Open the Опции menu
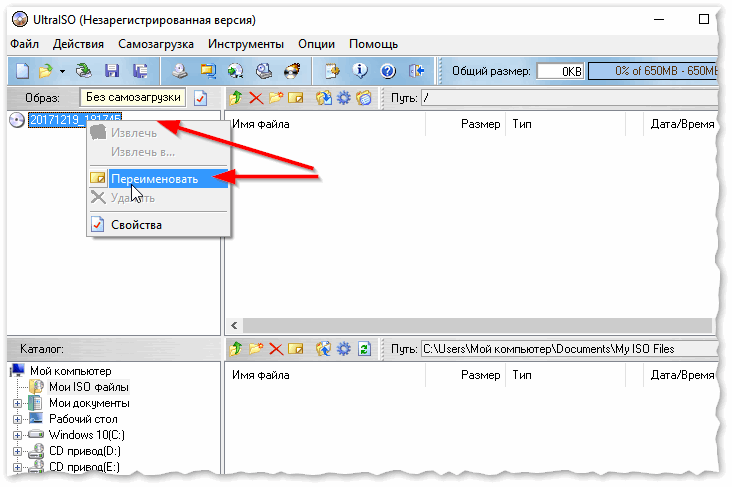732x487 pixels. (316, 44)
